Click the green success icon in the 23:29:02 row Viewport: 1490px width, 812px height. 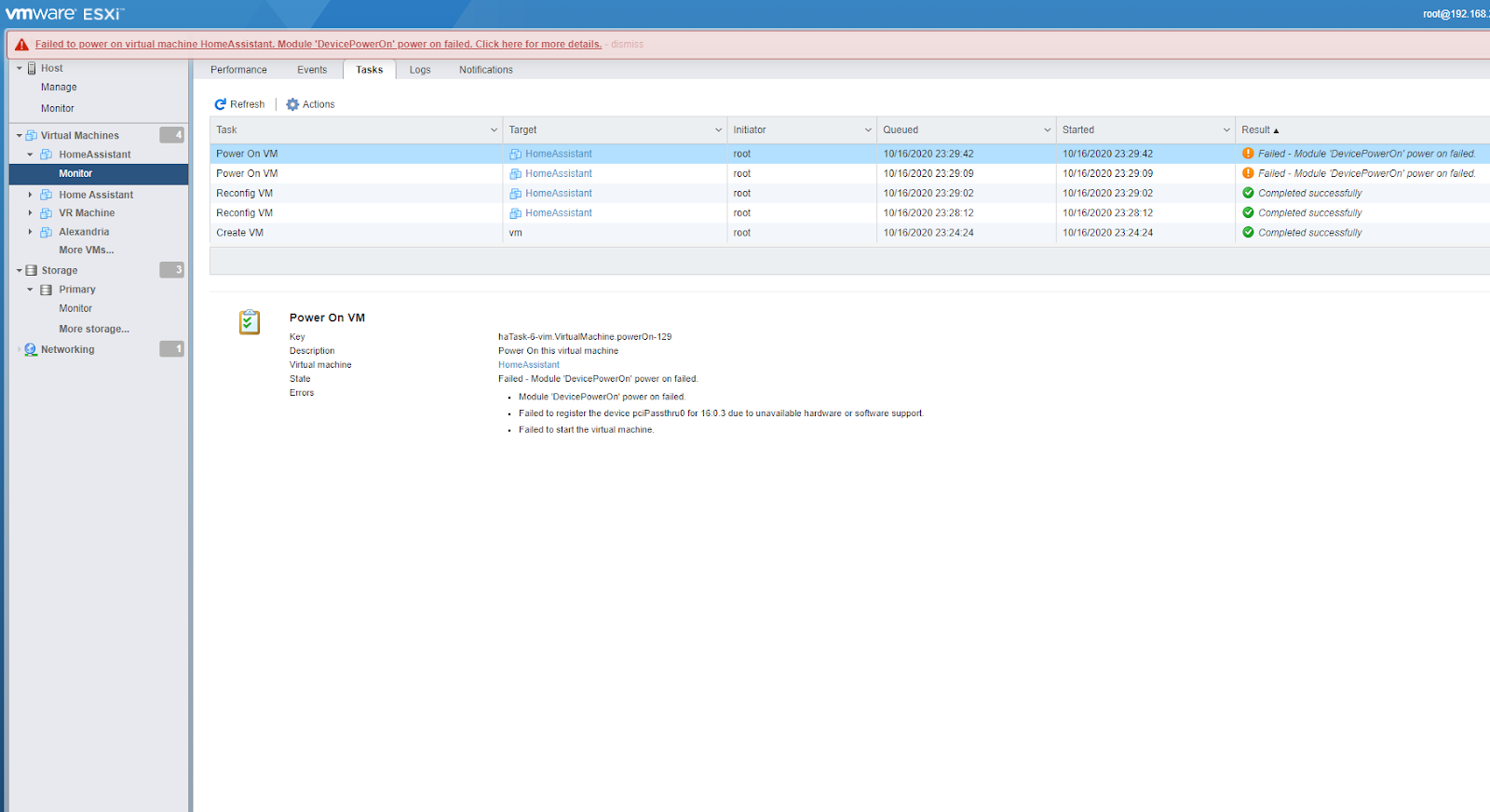pyautogui.click(x=1248, y=193)
